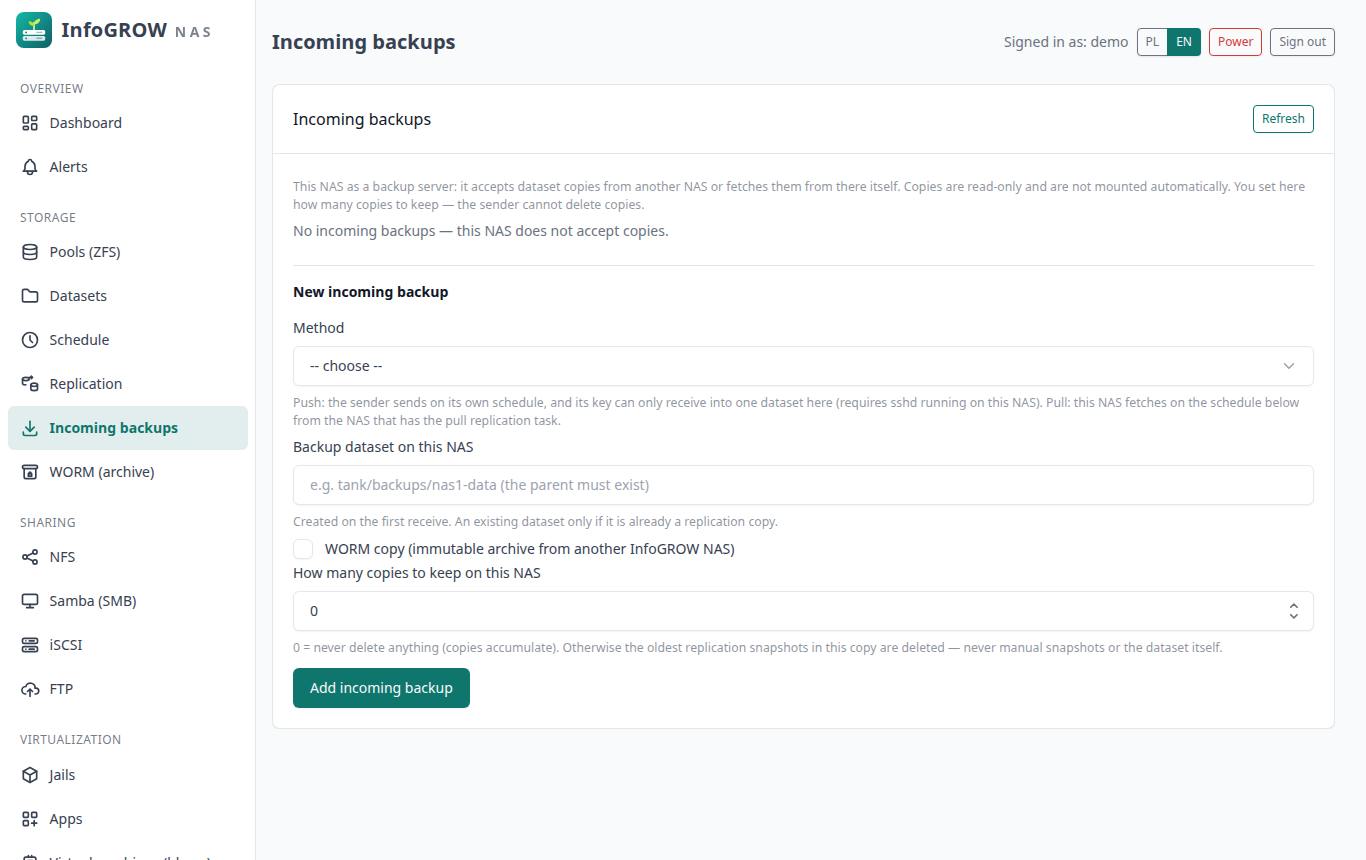
Task: Click the 'SHARING' sidebar section label
Action: point(48,523)
